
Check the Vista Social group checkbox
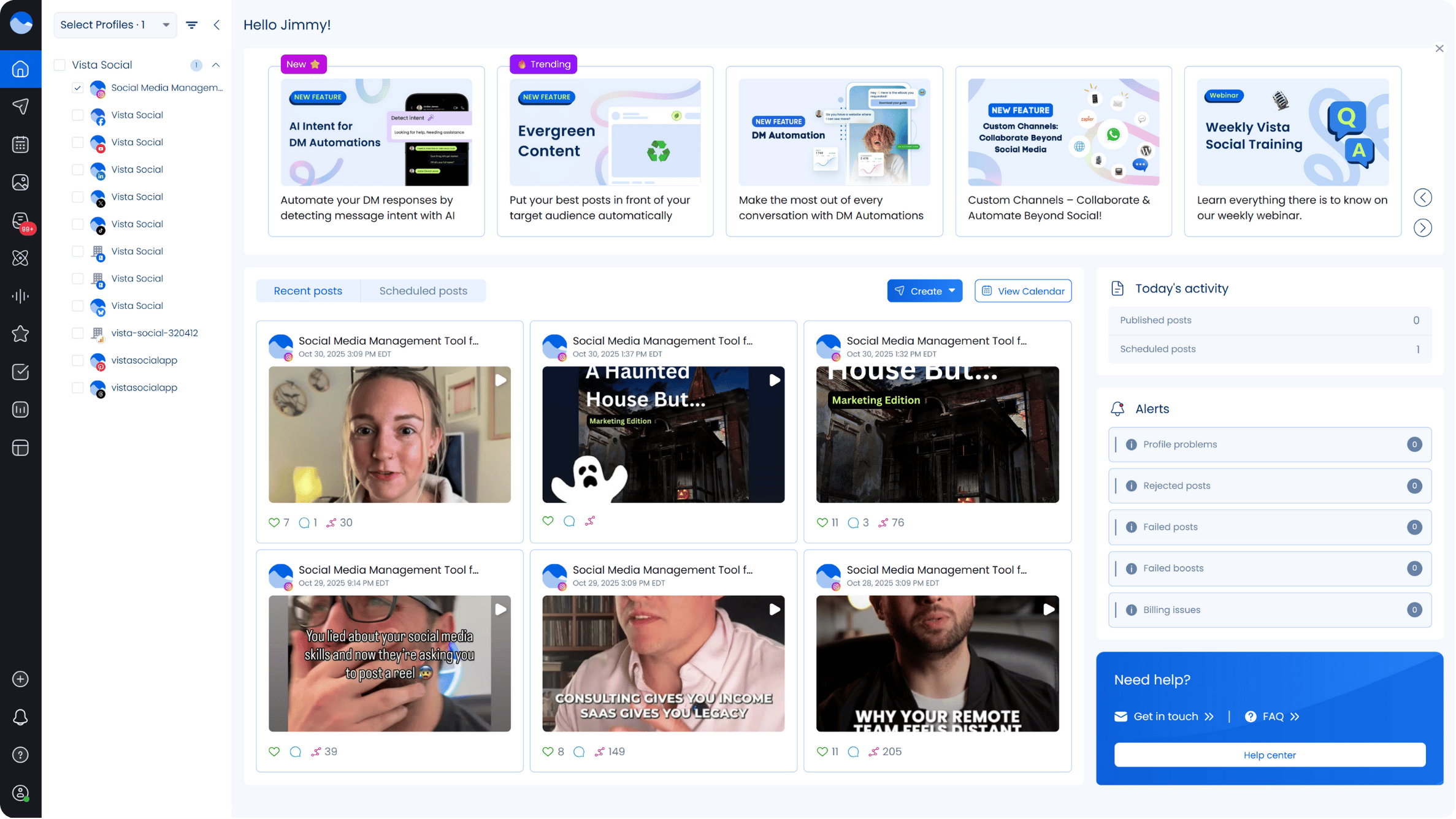point(60,65)
